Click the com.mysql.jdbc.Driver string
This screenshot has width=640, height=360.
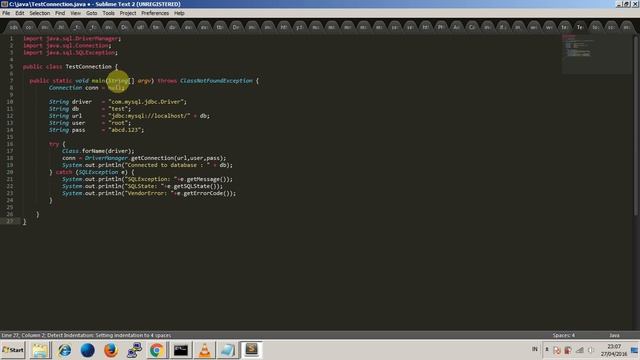(x=147, y=102)
